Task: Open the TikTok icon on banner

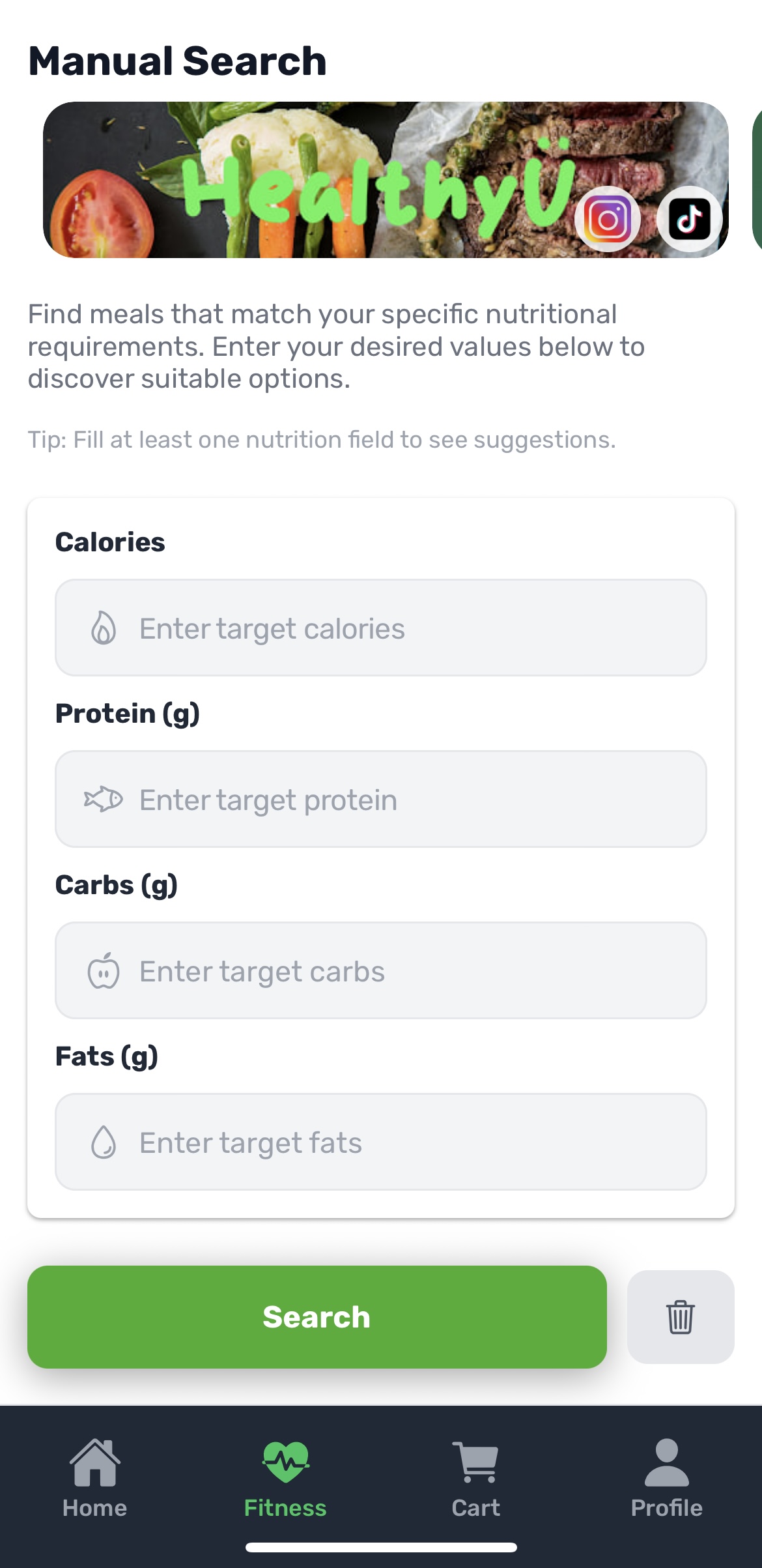Action: click(x=690, y=220)
